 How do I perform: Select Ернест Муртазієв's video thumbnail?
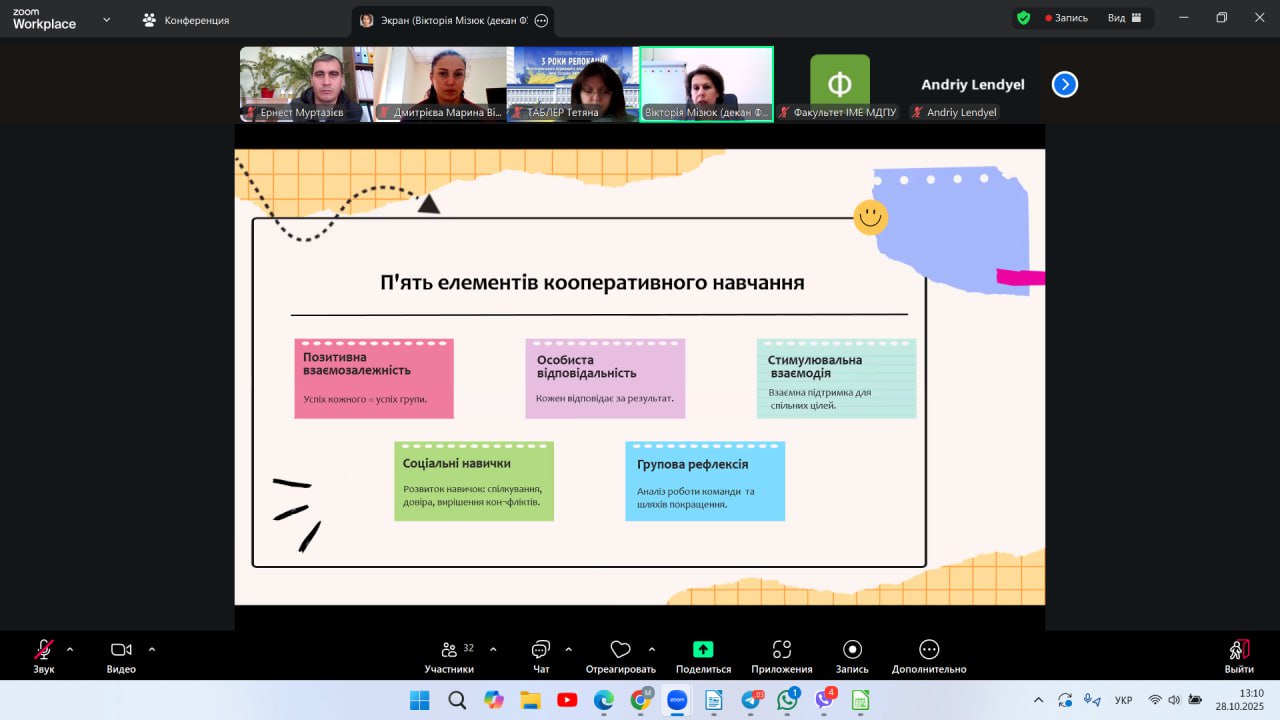coord(303,84)
